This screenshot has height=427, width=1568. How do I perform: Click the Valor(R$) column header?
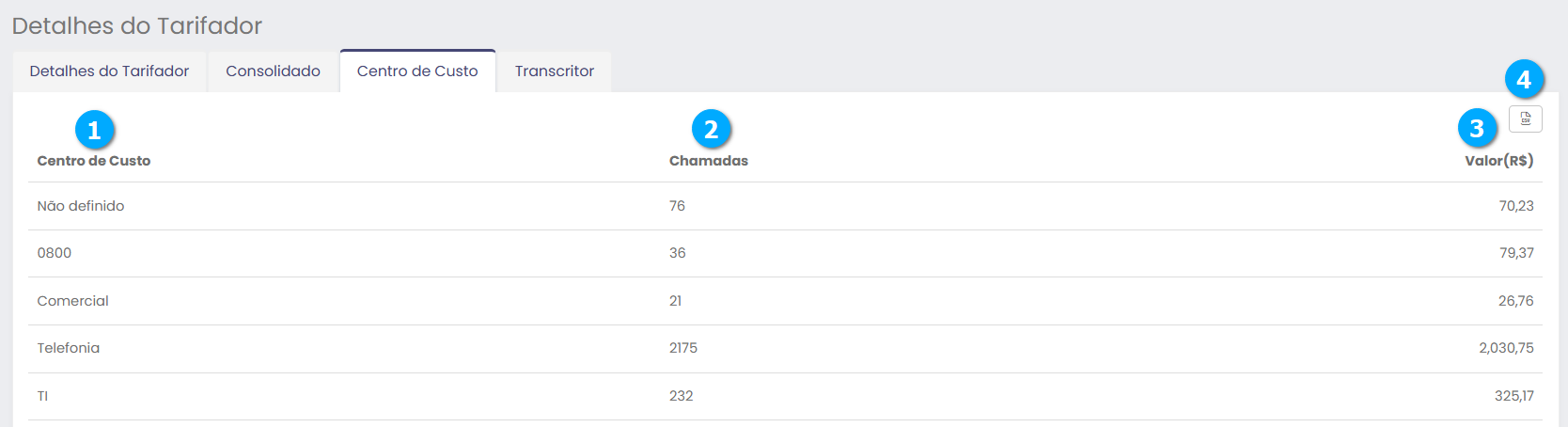pyautogui.click(x=1498, y=161)
